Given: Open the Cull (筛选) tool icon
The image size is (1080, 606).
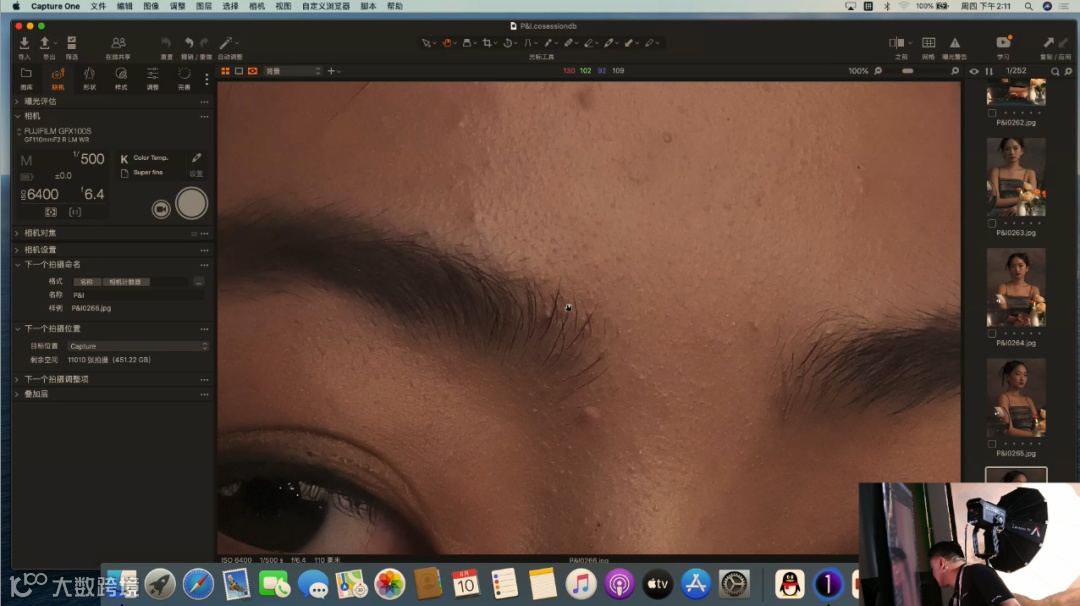Looking at the screenshot, I should 72,43.
